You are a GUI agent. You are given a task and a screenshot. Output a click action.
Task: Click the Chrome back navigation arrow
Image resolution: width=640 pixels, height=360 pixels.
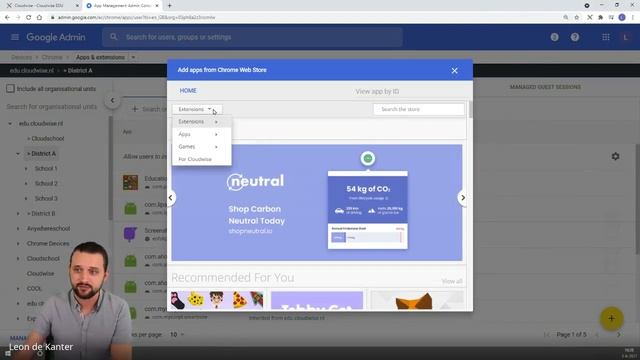point(7,18)
